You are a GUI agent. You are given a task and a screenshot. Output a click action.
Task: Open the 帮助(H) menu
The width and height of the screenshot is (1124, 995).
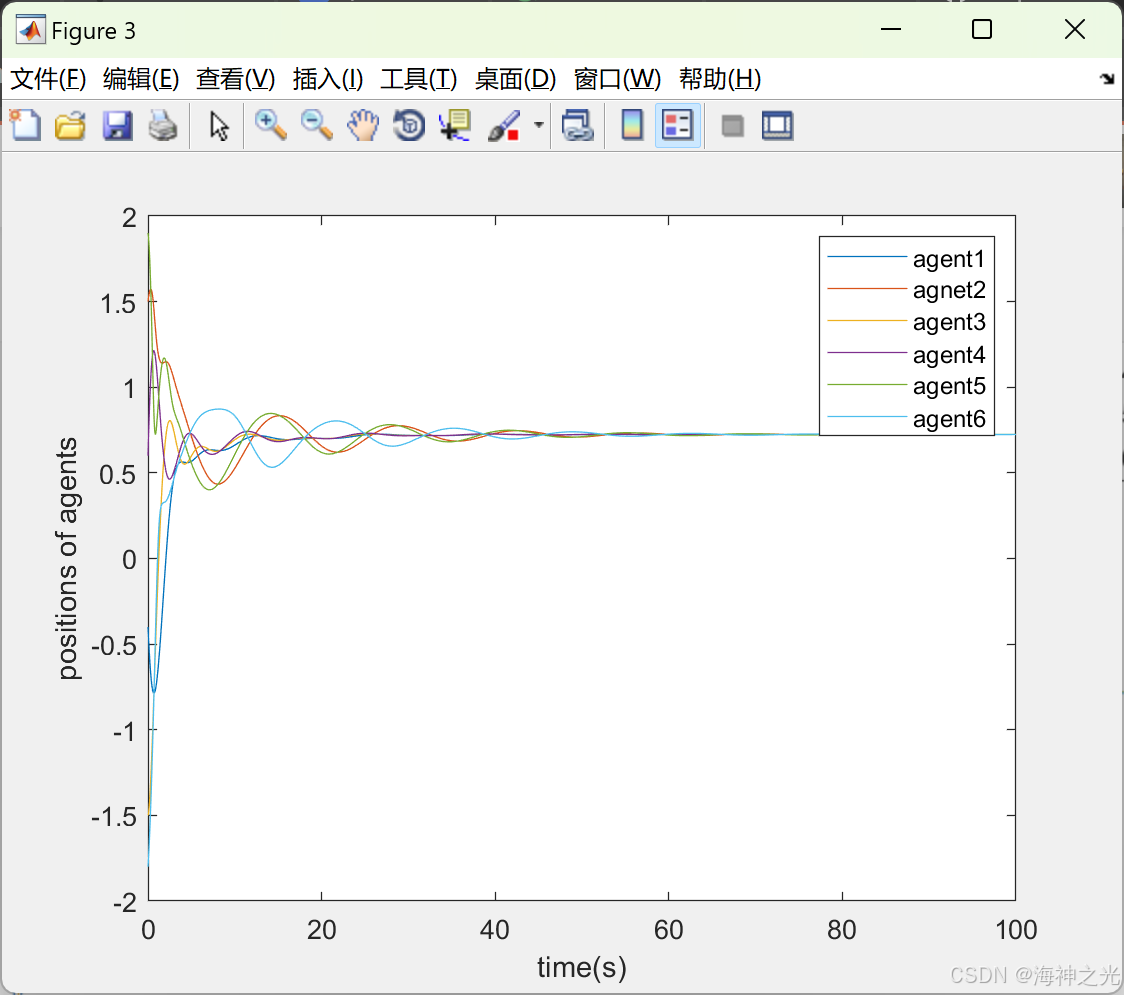pos(720,79)
